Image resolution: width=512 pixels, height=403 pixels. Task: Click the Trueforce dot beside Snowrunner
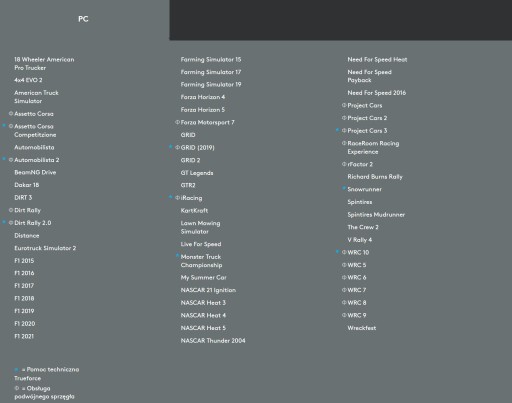pos(344,188)
